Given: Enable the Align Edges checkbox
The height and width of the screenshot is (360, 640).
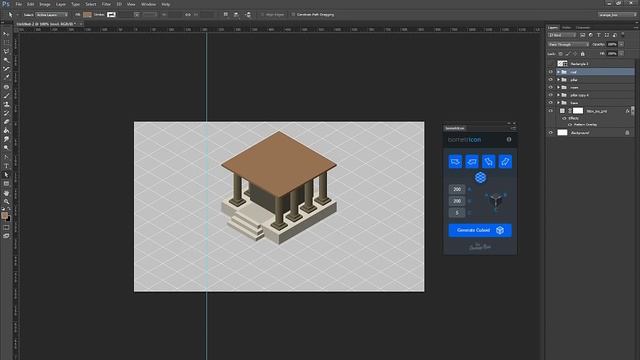Looking at the screenshot, I should click(262, 15).
